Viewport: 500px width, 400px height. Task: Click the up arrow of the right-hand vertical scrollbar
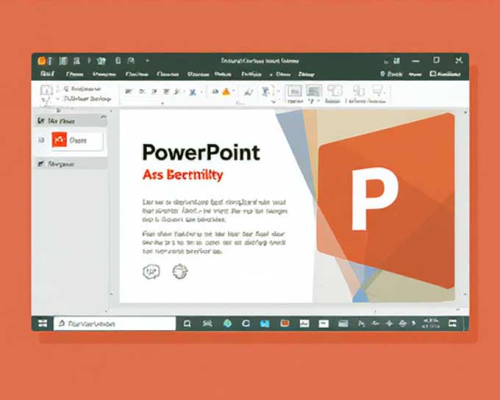pyautogui.click(x=465, y=113)
